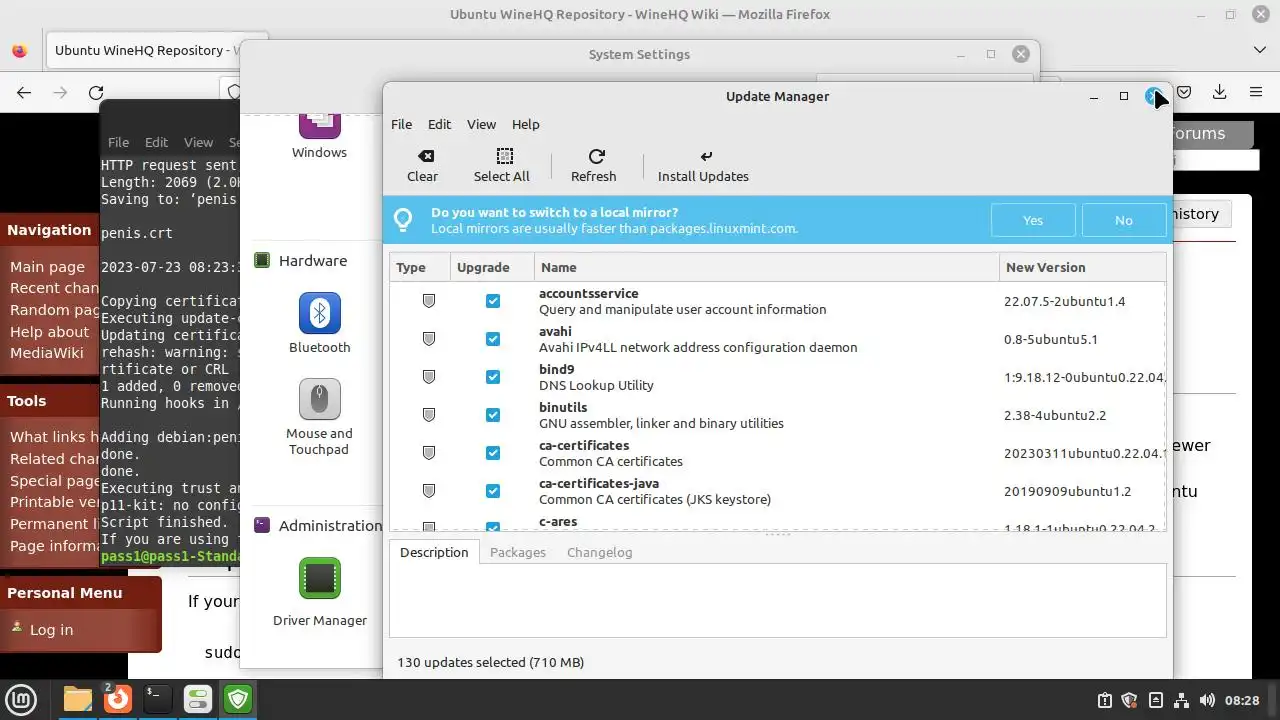
Task: Open the Edit menu in Update Manager
Action: 440,124
